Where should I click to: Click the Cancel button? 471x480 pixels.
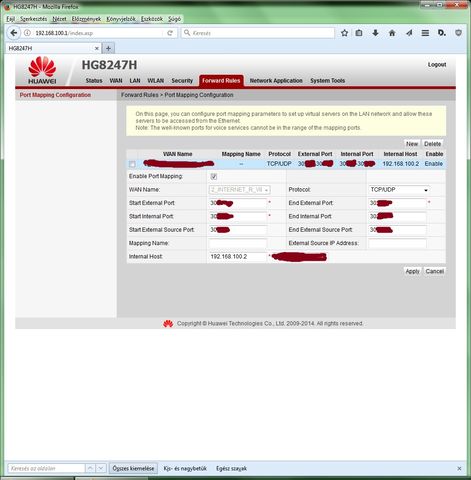435,271
